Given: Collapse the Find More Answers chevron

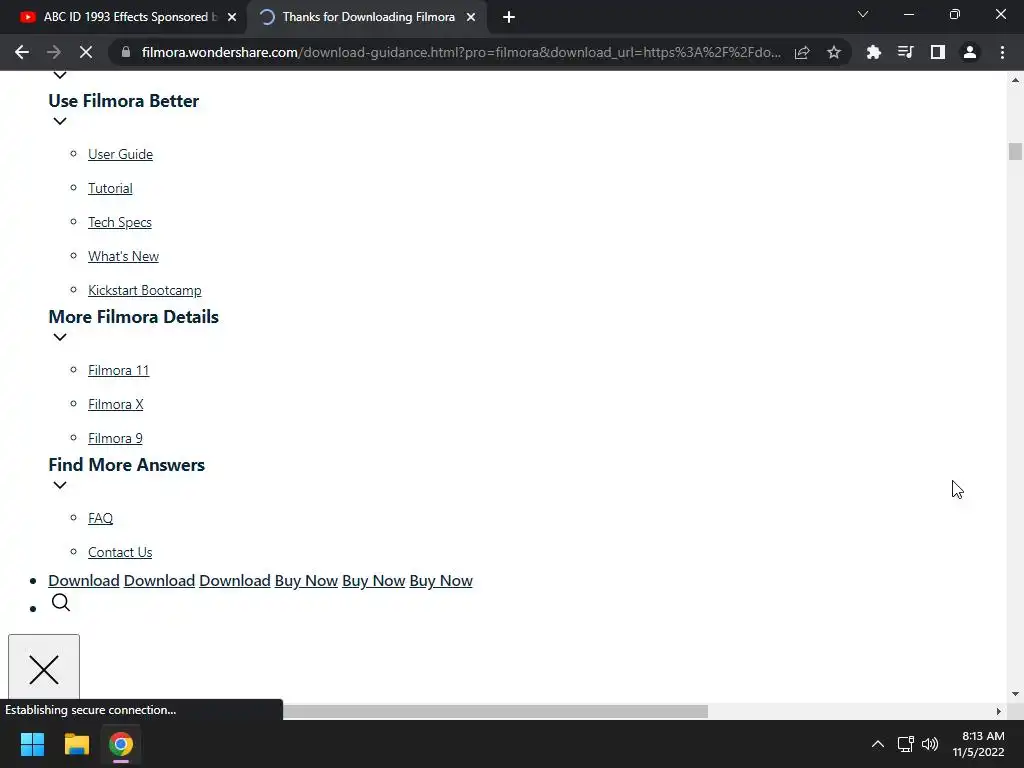Looking at the screenshot, I should (59, 485).
